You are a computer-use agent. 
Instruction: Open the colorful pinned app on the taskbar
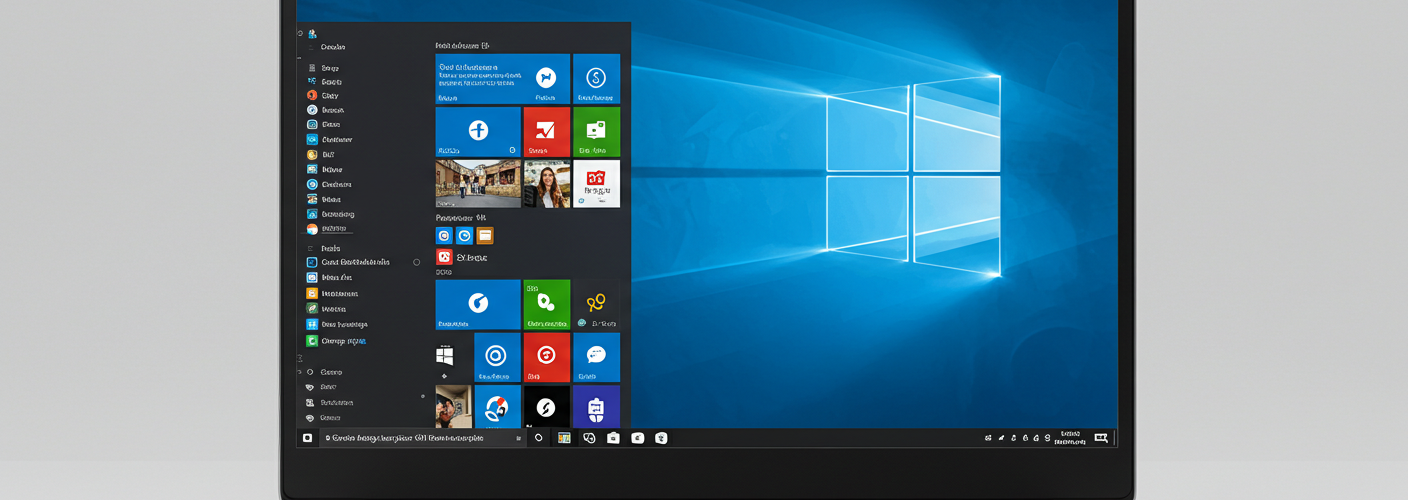click(x=564, y=438)
